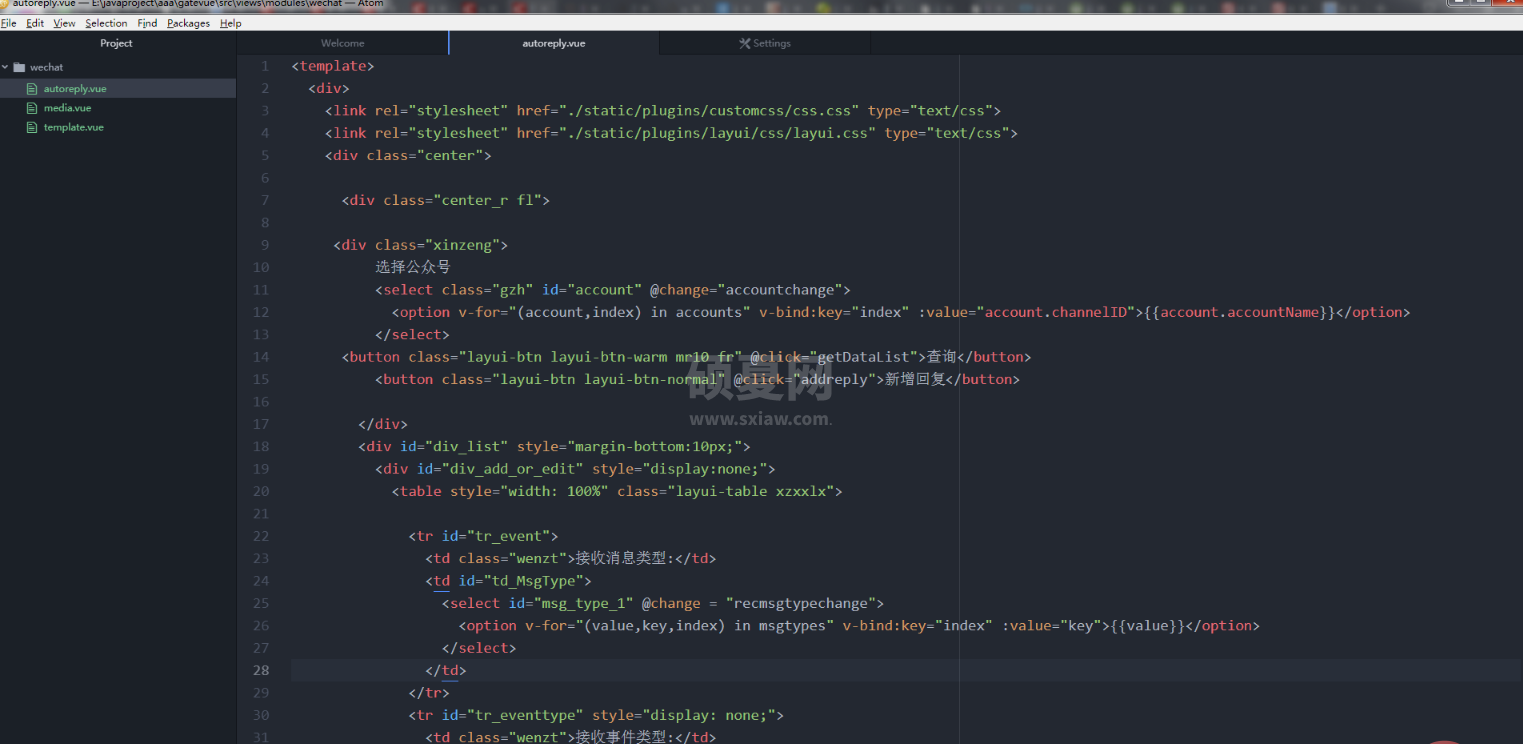Image resolution: width=1523 pixels, height=744 pixels.
Task: Click {{value}} text on line 26
Action: click(1148, 625)
